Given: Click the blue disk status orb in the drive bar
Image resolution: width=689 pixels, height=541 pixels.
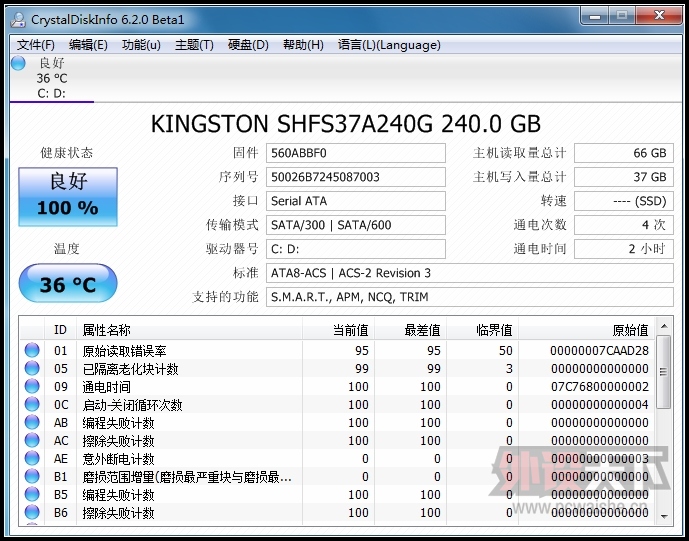Looking at the screenshot, I should (18, 63).
